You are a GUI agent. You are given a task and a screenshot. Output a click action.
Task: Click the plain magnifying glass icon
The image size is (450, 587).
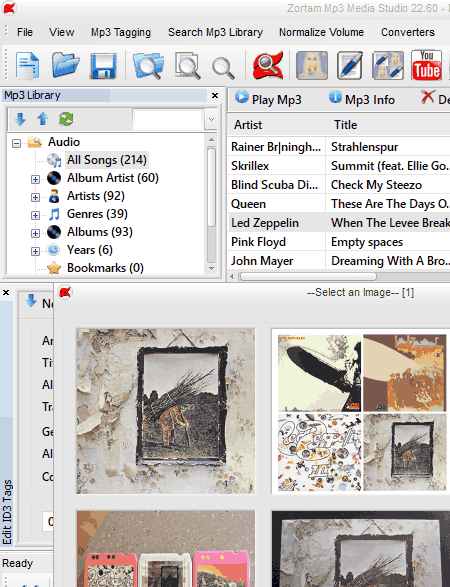(224, 68)
